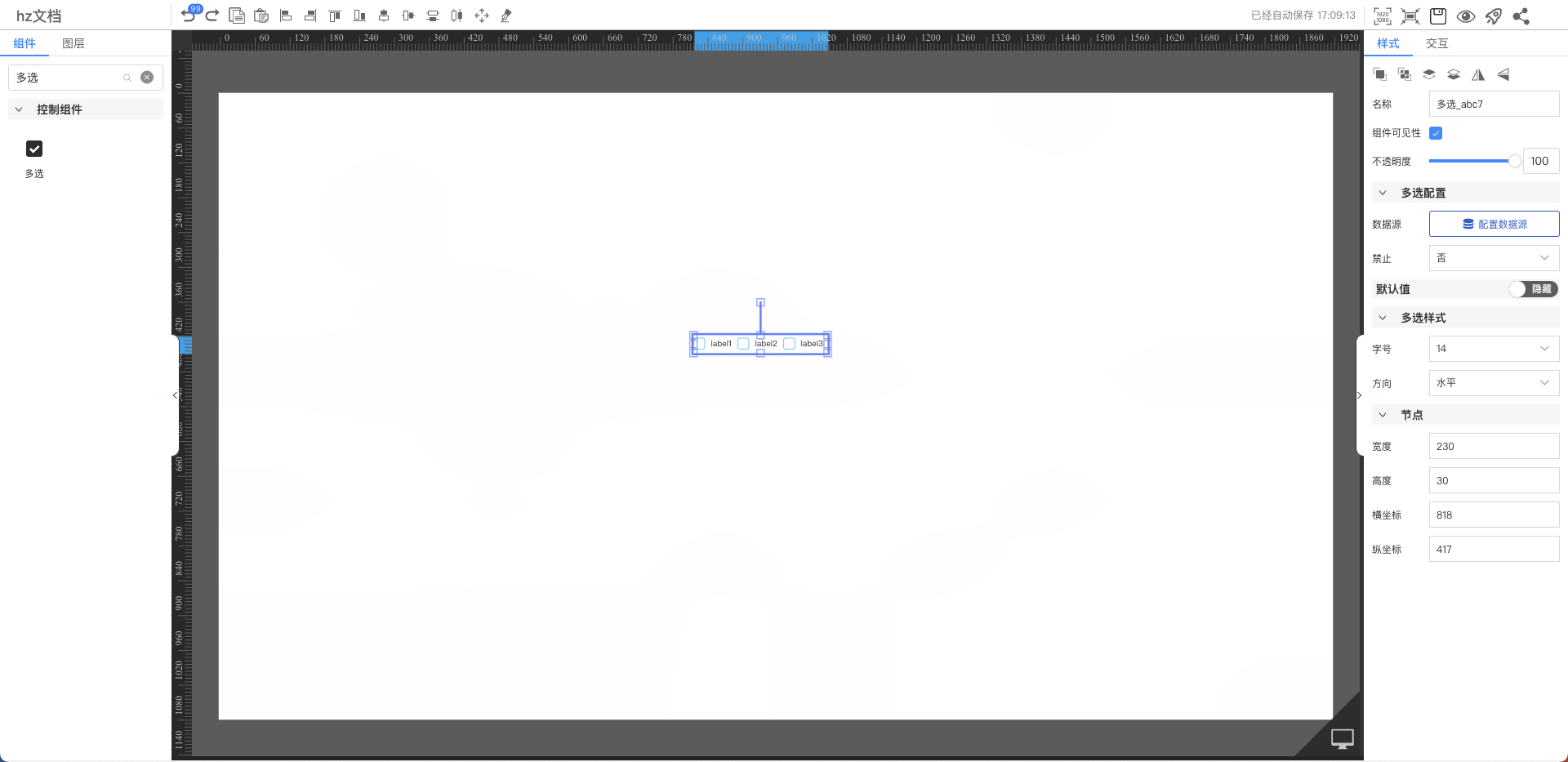This screenshot has height=762, width=1568.
Task: Adjust the 不透明度 slider handle
Action: click(1515, 161)
